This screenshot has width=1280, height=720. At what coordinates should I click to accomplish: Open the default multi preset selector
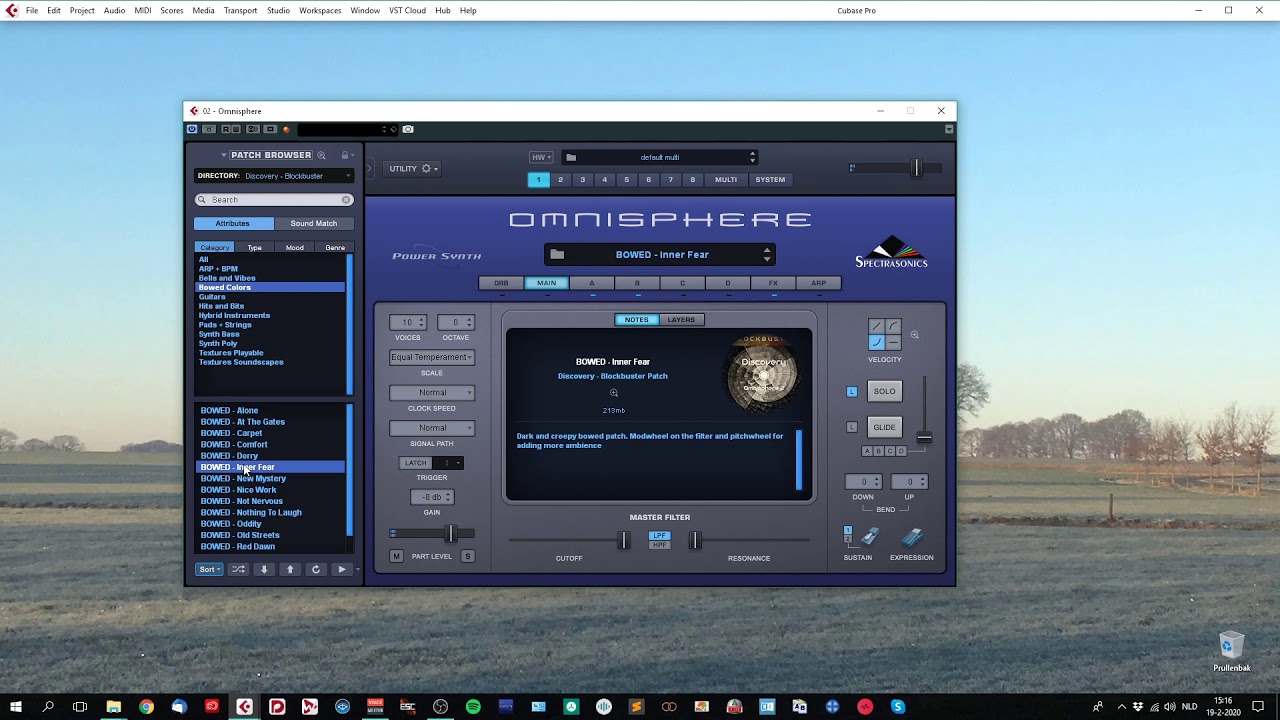pos(660,157)
